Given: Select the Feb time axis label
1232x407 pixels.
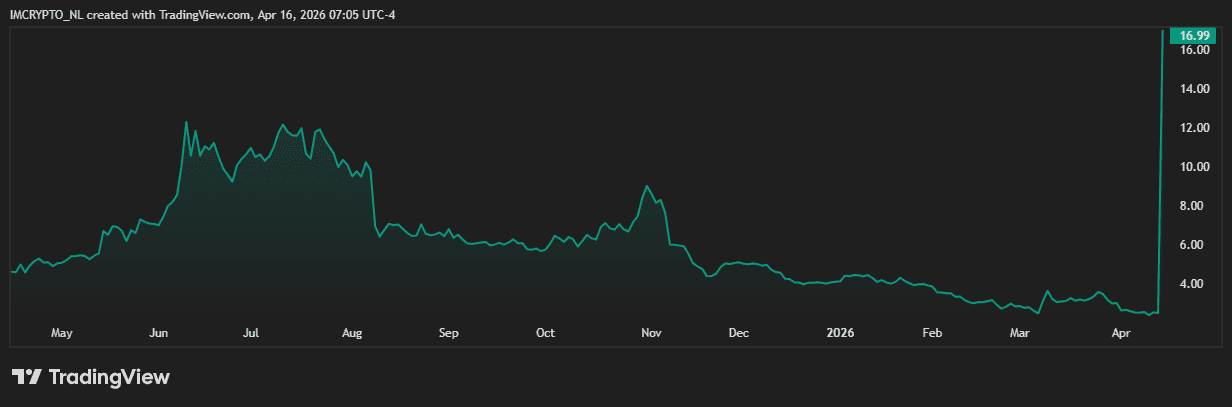Looking at the screenshot, I should [932, 332].
